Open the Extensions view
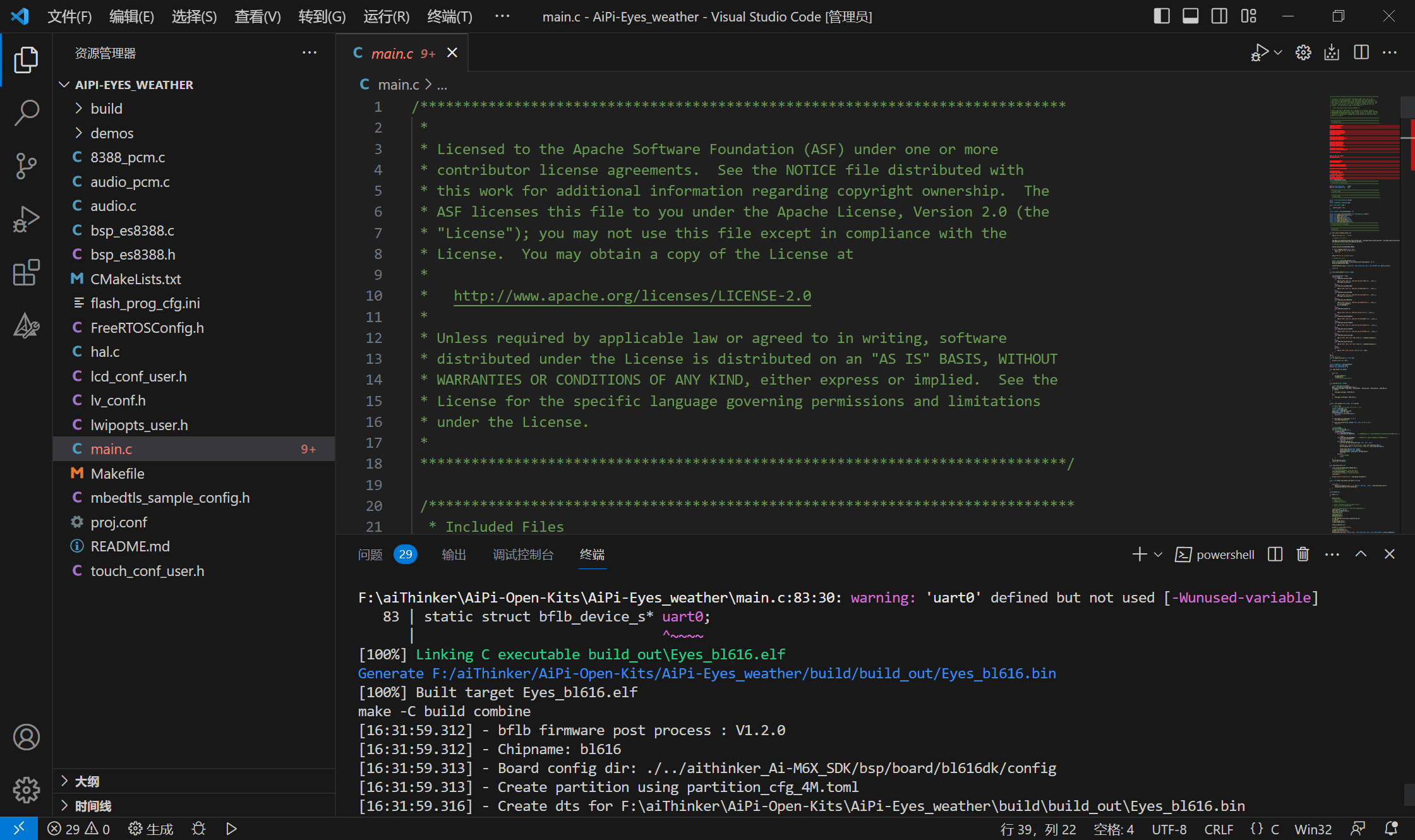Screen dimensions: 1415x840 click(26, 272)
